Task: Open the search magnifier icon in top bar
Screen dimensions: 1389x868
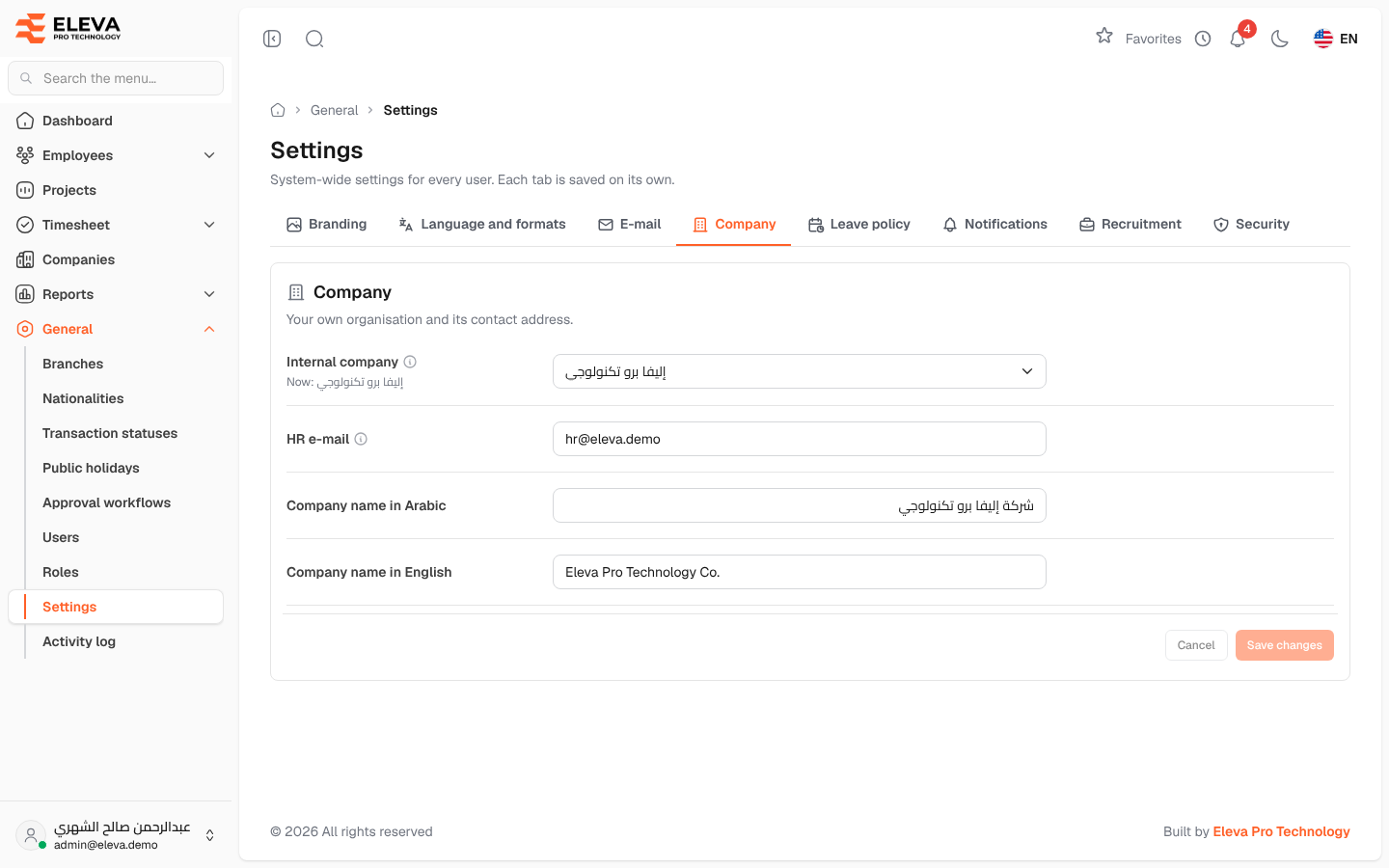Action: coord(314,39)
